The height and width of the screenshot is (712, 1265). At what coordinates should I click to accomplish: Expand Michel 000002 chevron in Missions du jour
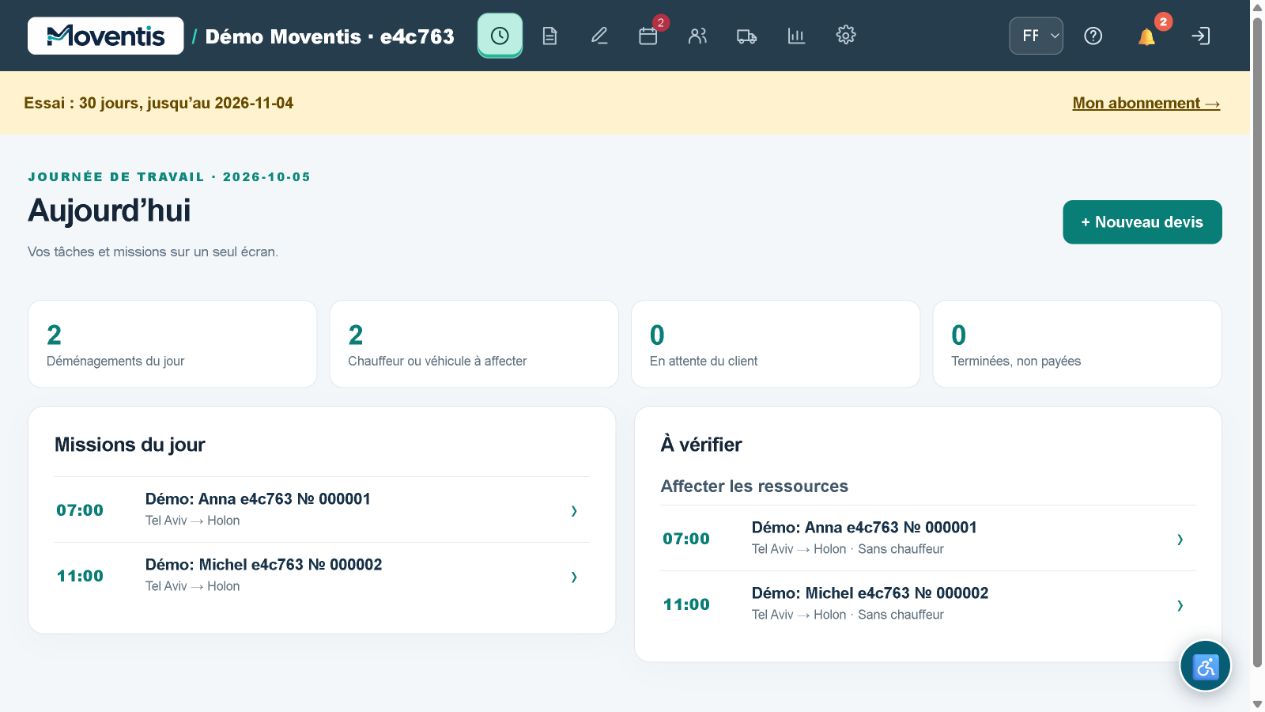coord(574,576)
